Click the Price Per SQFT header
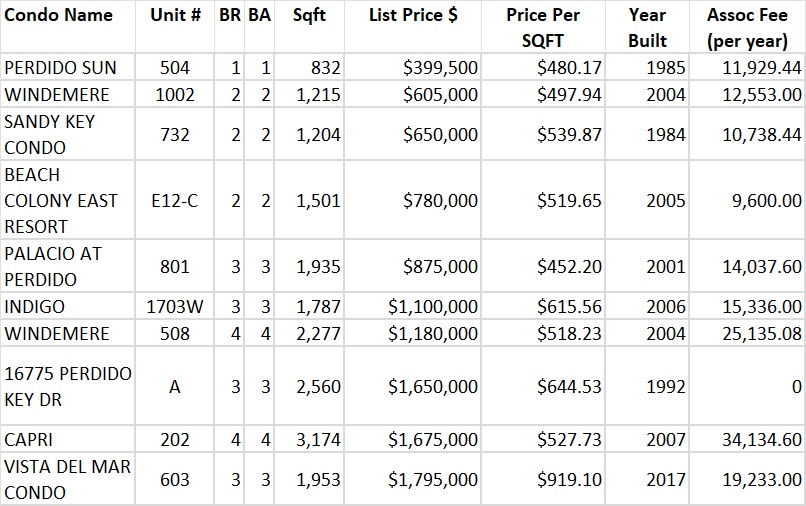Viewport: 806px width, 506px height. 542,28
